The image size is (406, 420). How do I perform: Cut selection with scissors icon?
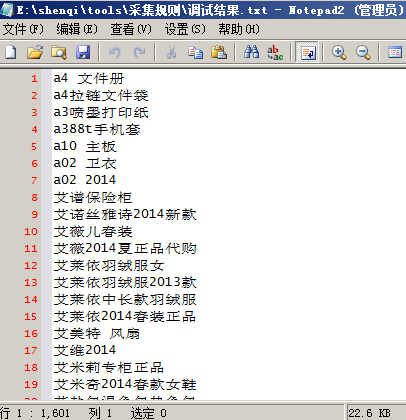[171, 52]
